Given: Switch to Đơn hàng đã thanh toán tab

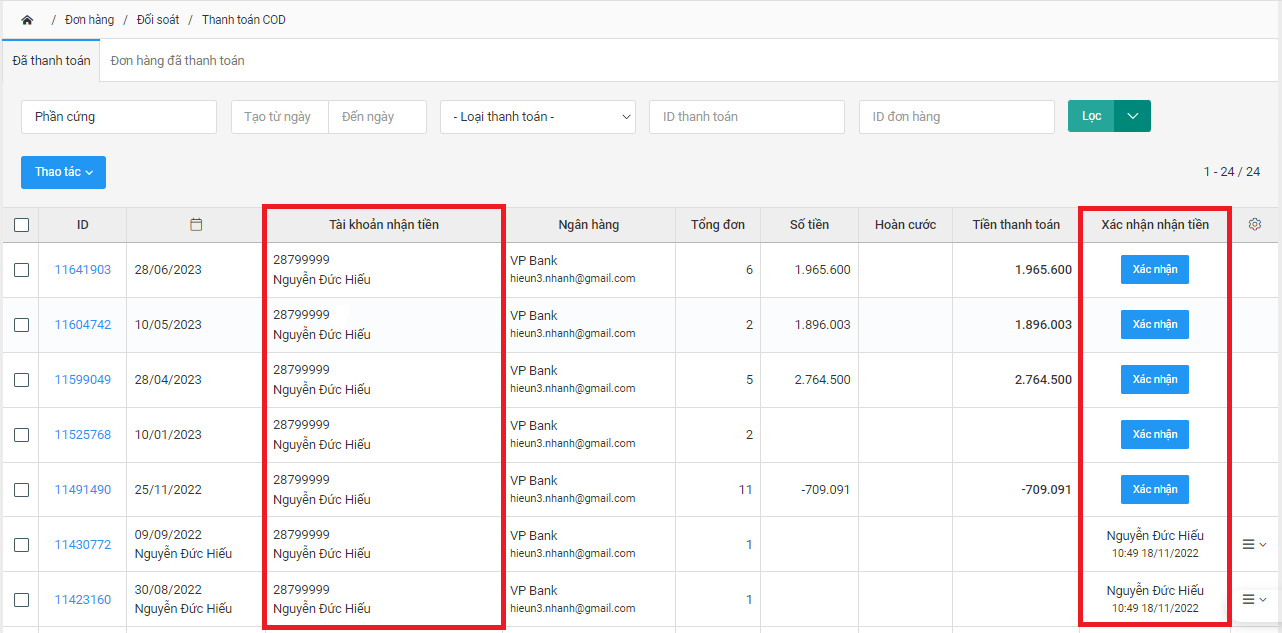Looking at the screenshot, I should click(178, 61).
